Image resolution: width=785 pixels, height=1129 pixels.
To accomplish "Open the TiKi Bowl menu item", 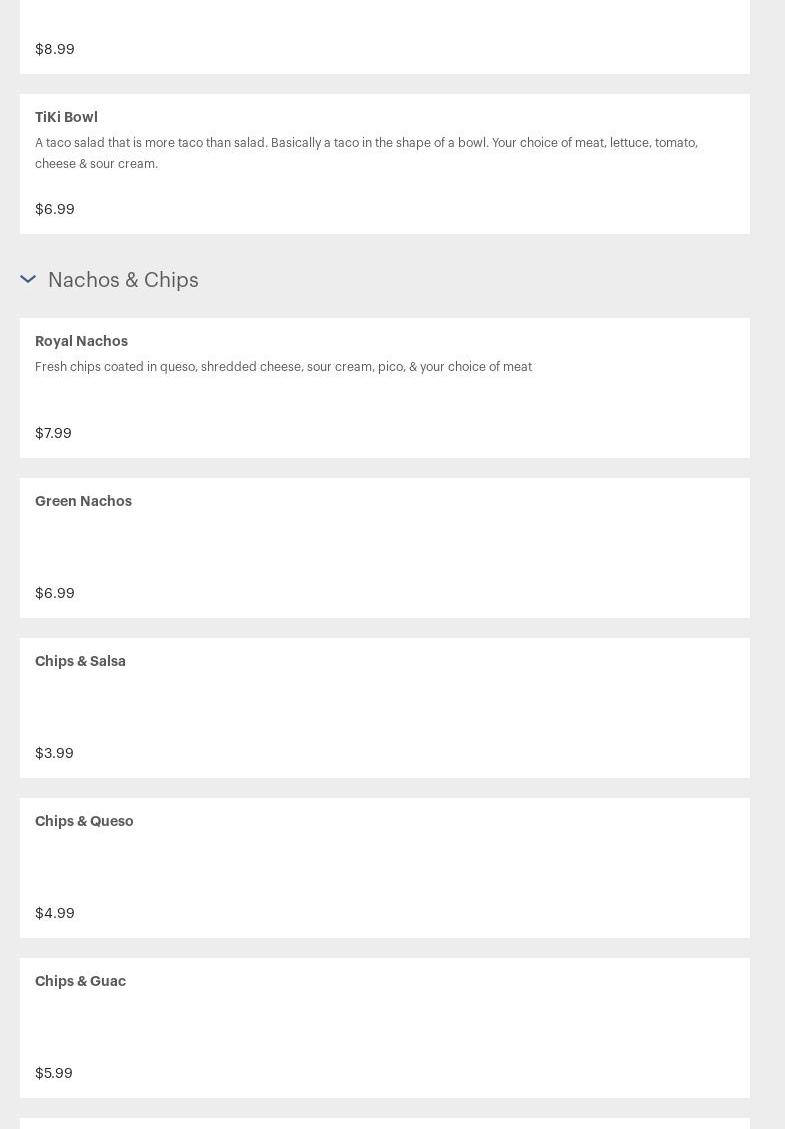I will 385,163.
